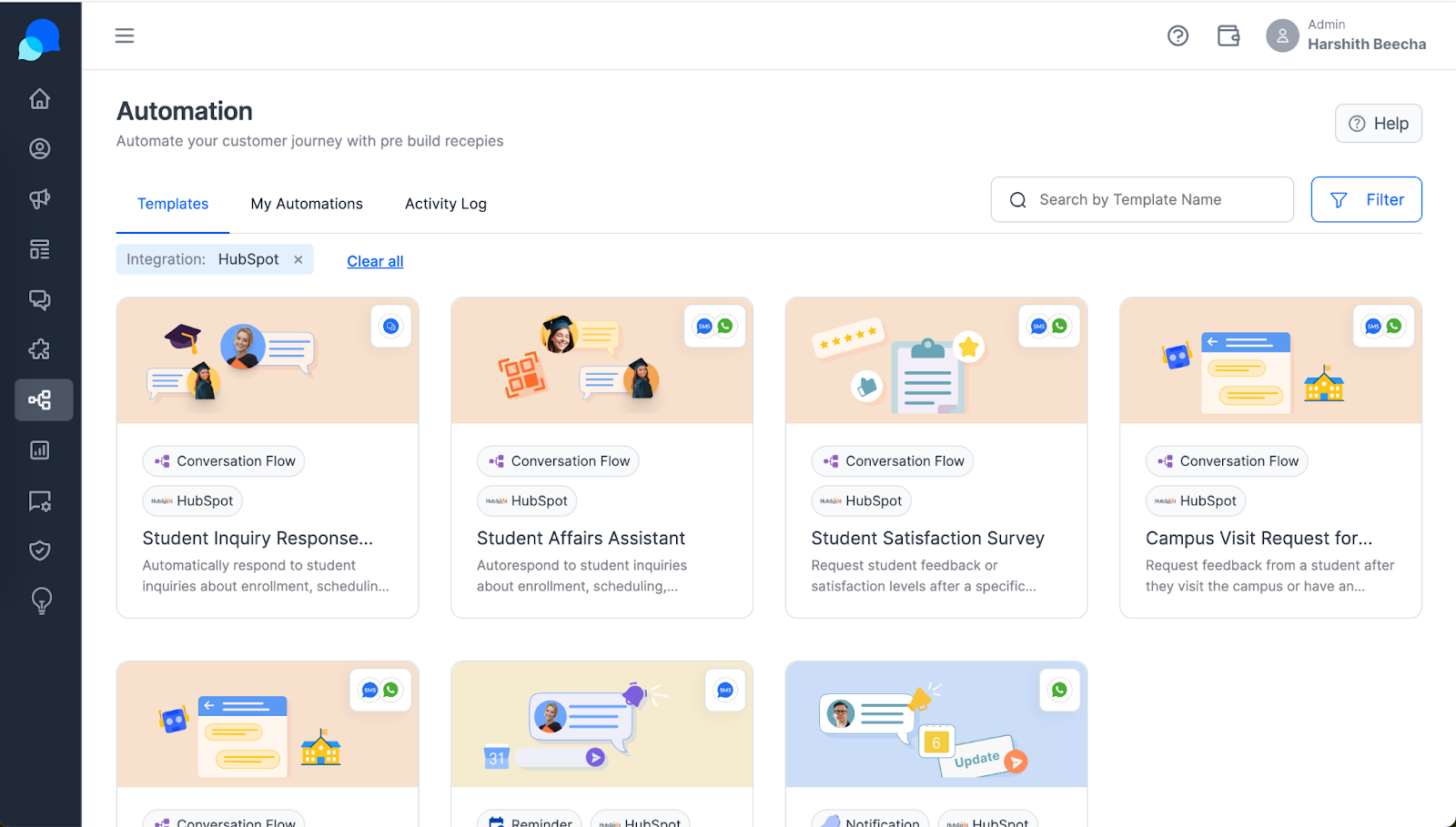The width and height of the screenshot is (1456, 827).
Task: Click the Student Inquiry Response... title
Action: click(x=258, y=539)
